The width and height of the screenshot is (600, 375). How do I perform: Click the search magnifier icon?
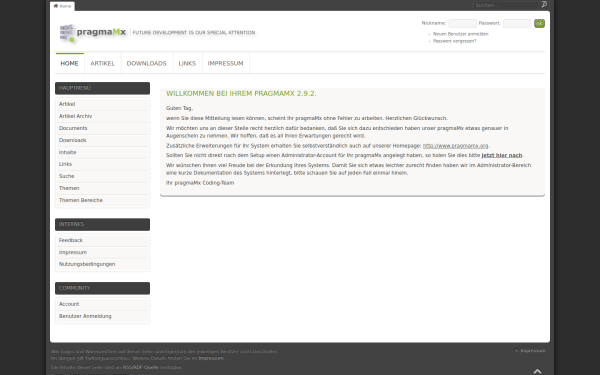[x=544, y=5]
